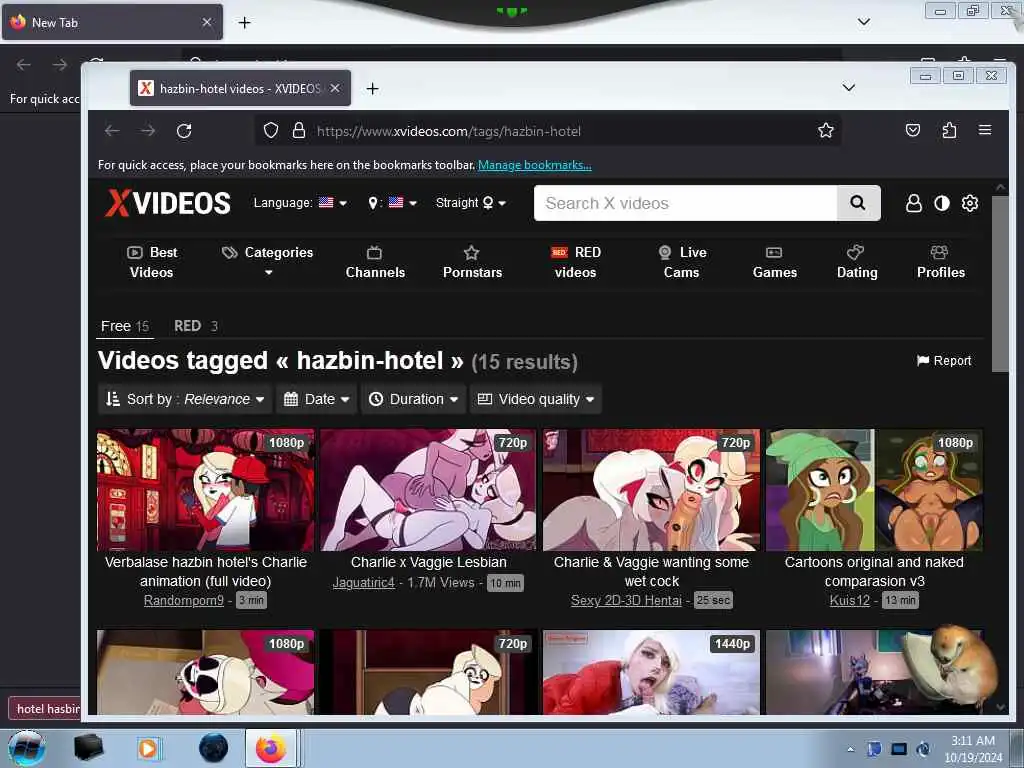Click the Search X videos input field
The width and height of the screenshot is (1024, 768).
click(x=685, y=203)
